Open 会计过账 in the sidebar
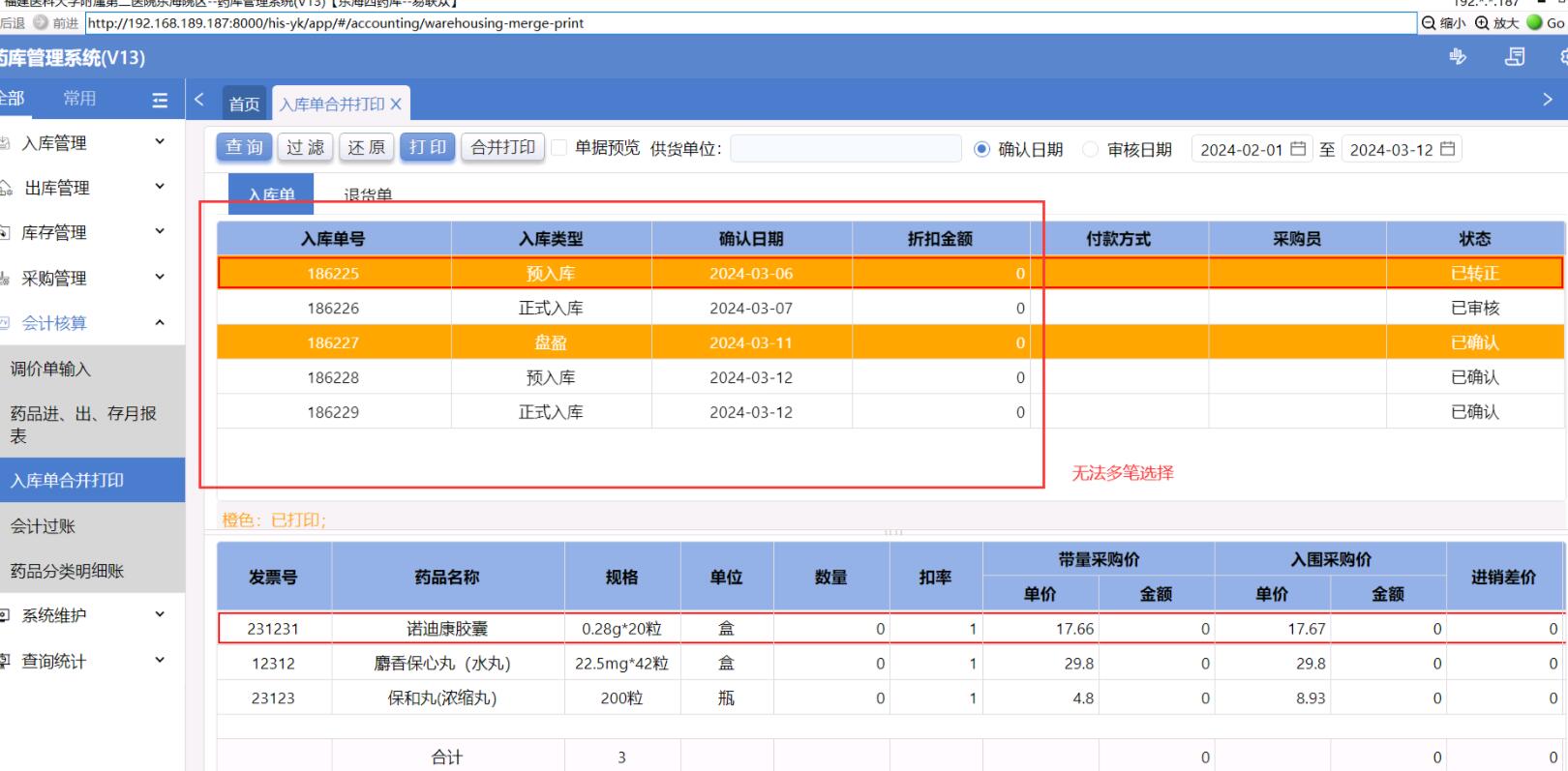This screenshot has height=771, width=1568. [92, 526]
